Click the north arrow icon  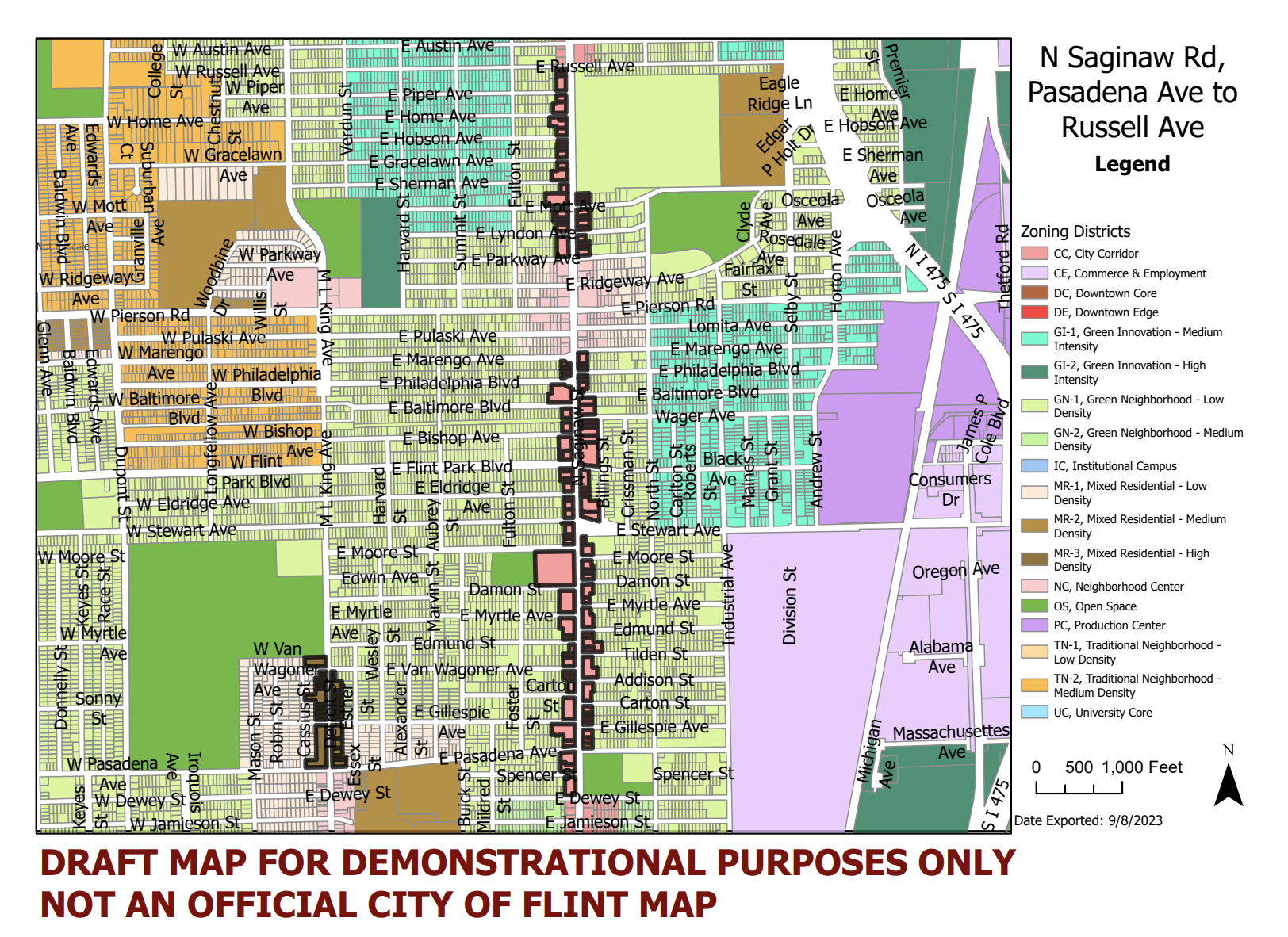[x=1228, y=785]
